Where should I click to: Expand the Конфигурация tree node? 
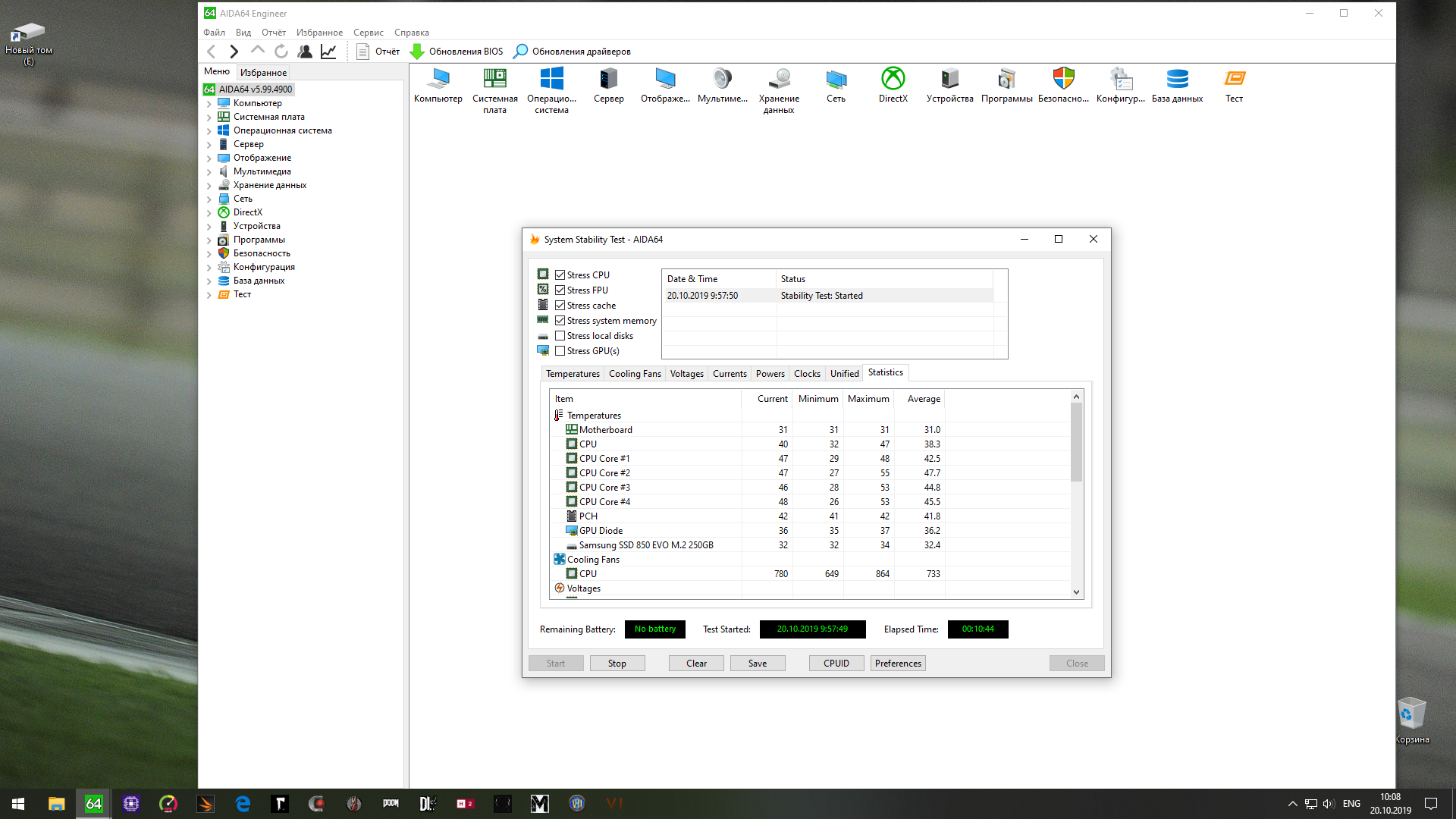pos(209,268)
